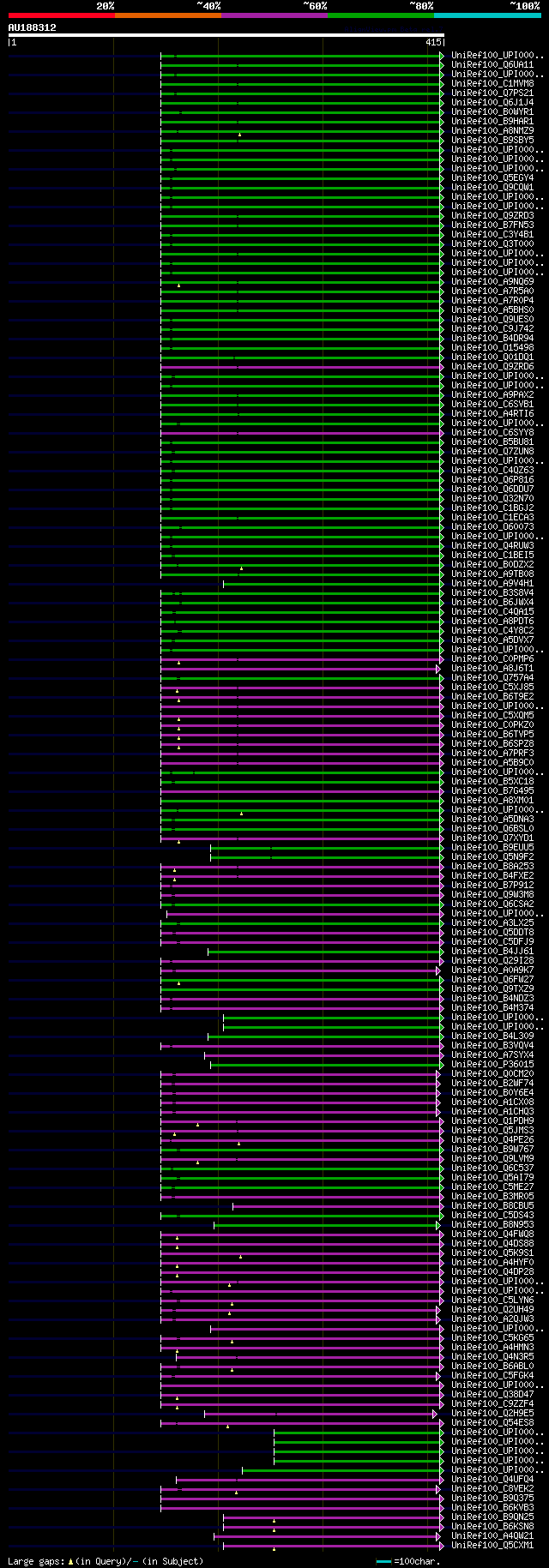
Task: Click label UniRef100_Q9ZRD3
Action: (x=492, y=216)
